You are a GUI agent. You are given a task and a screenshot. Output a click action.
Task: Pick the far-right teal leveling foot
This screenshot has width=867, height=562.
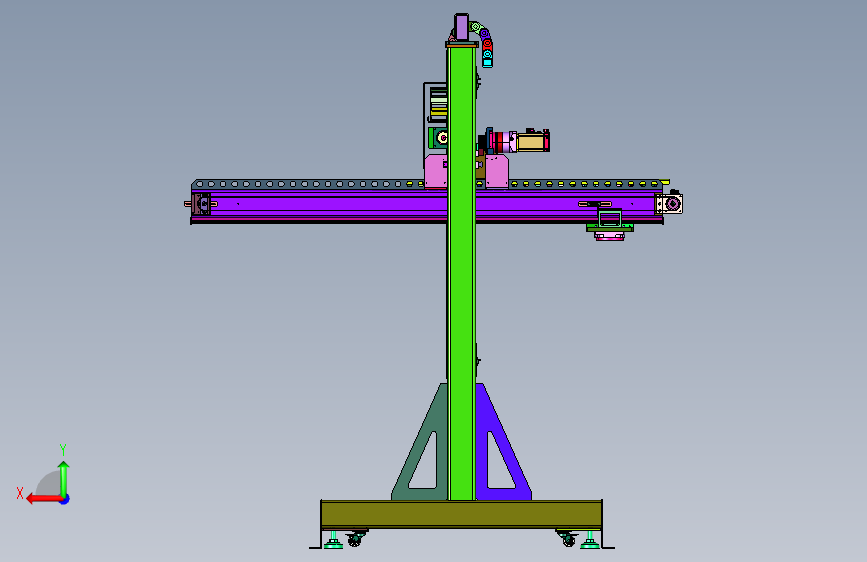pyautogui.click(x=589, y=540)
